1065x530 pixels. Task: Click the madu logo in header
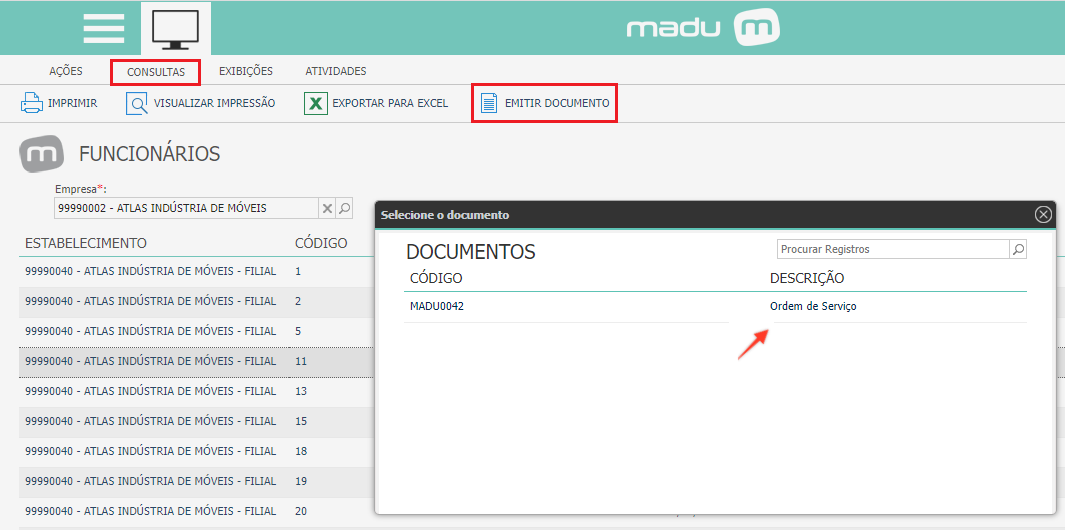(703, 28)
